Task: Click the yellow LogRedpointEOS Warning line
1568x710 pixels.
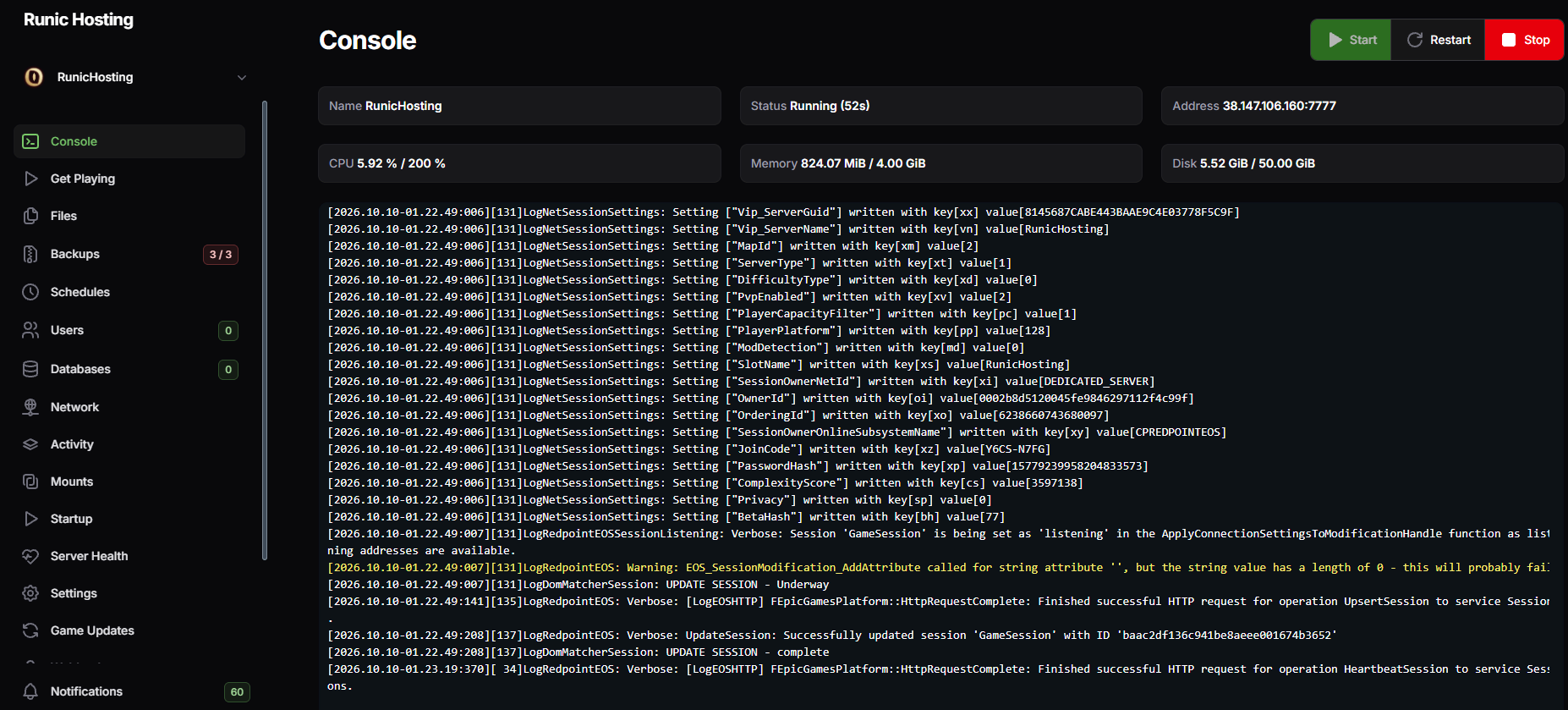Action: point(939,568)
